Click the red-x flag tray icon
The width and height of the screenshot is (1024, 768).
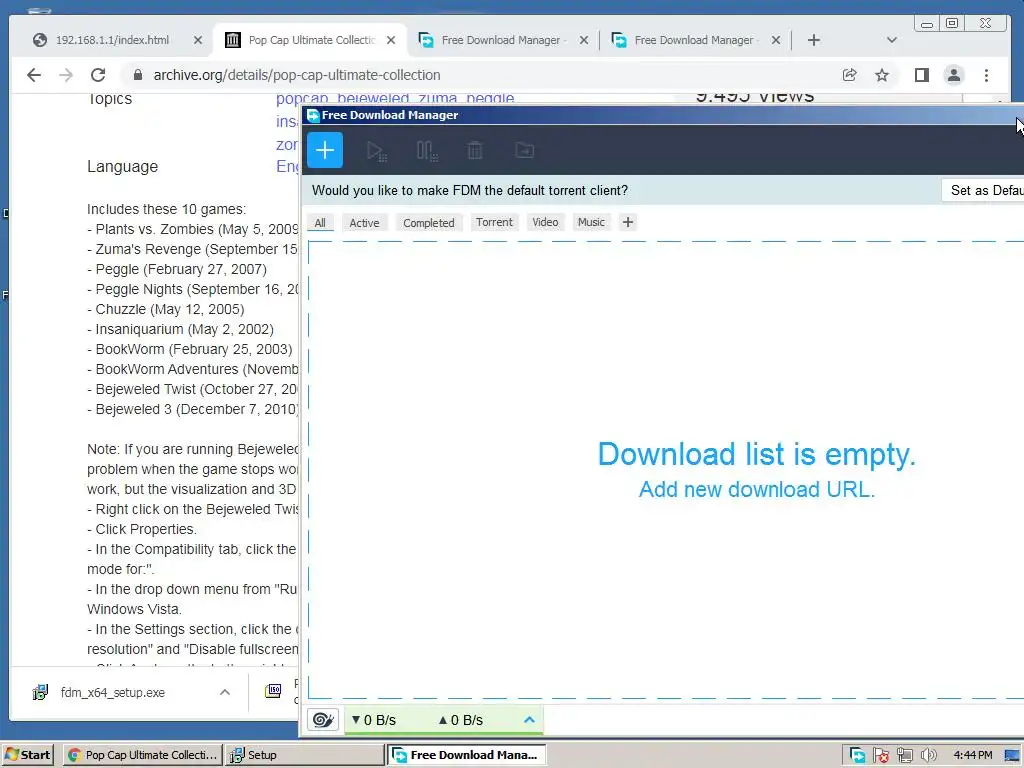click(x=880, y=755)
